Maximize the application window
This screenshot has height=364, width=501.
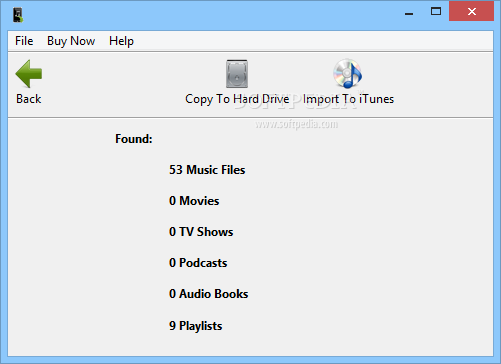436,11
